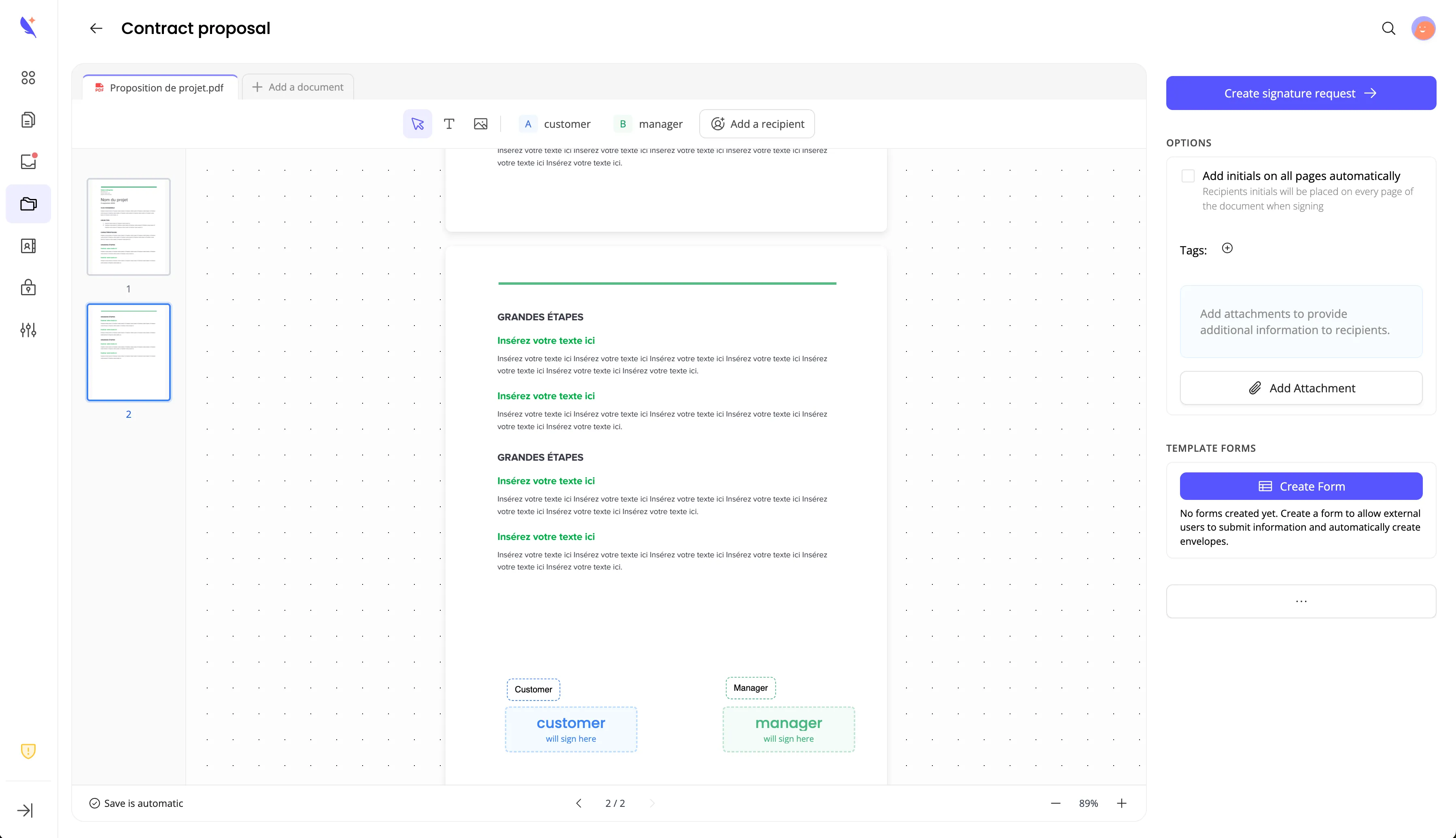Screen dimensions: 1456x838
Task: Open the folders icon in sidebar
Action: 28,204
